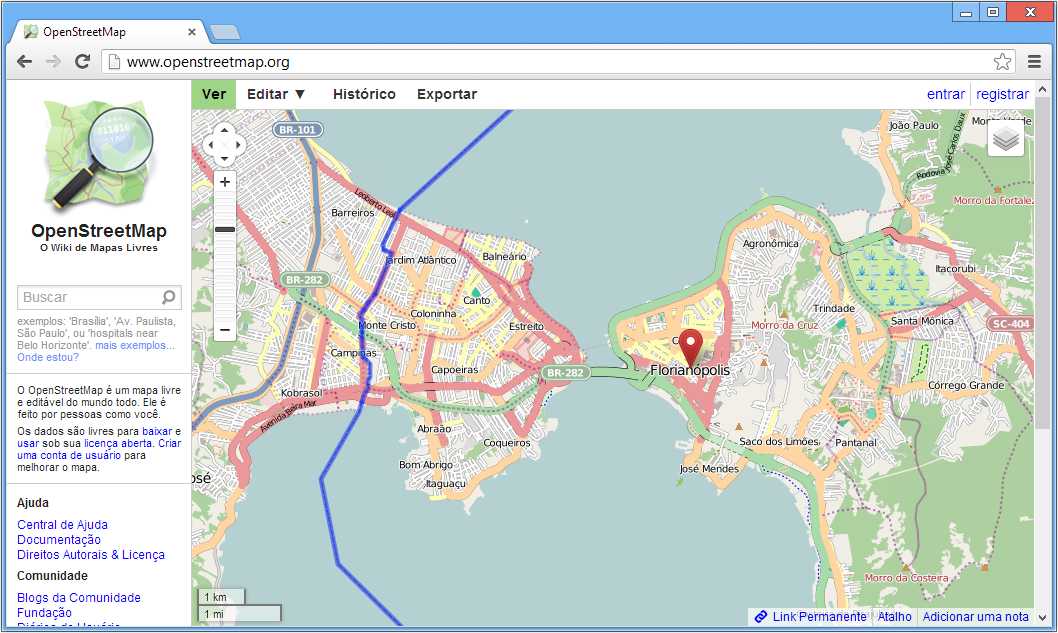1058x633 pixels.
Task: Open the map layers switcher
Action: 1005,139
